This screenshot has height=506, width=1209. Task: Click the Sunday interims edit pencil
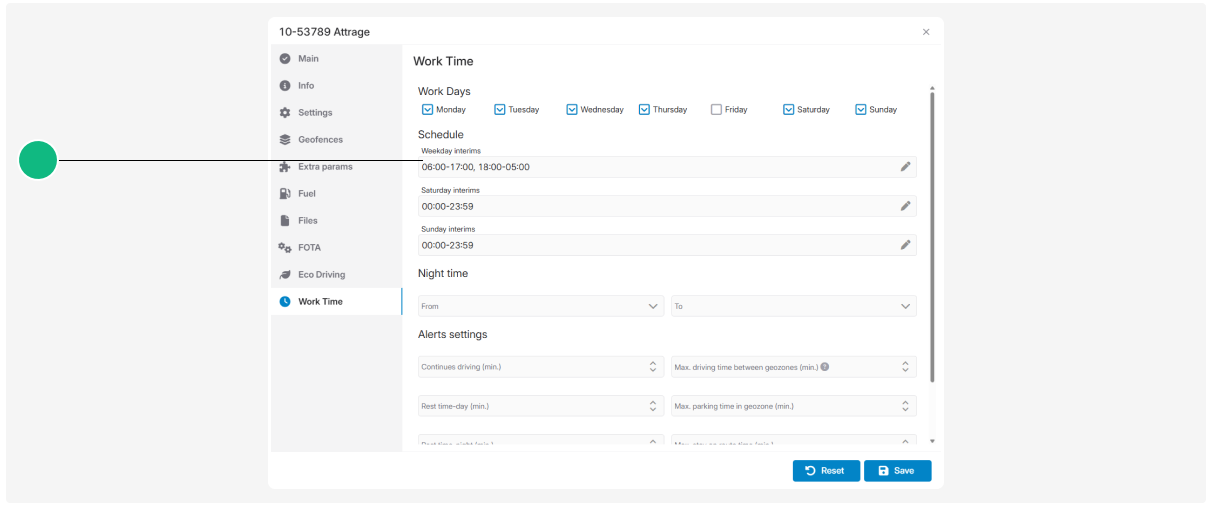tap(905, 245)
